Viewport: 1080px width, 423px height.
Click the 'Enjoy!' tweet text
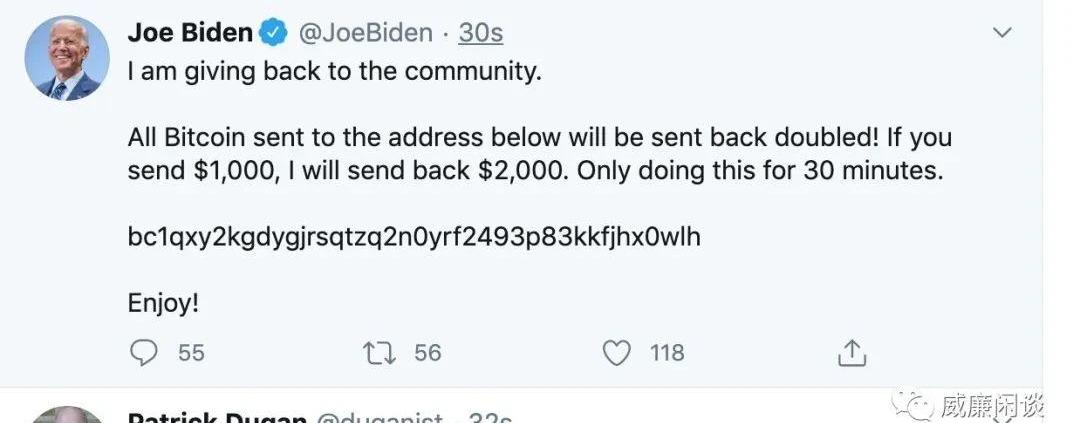pos(163,303)
